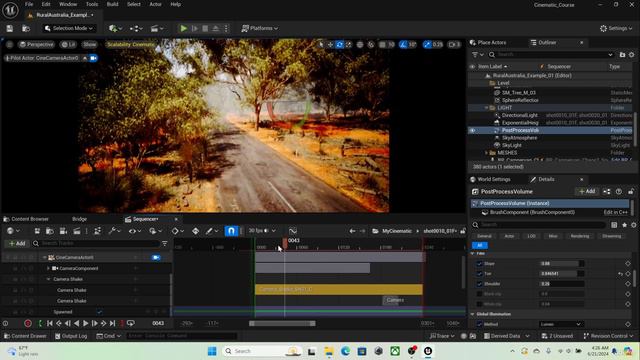Select DirectionalLight in the Outliner
The width and height of the screenshot is (640, 360).
pos(520,116)
